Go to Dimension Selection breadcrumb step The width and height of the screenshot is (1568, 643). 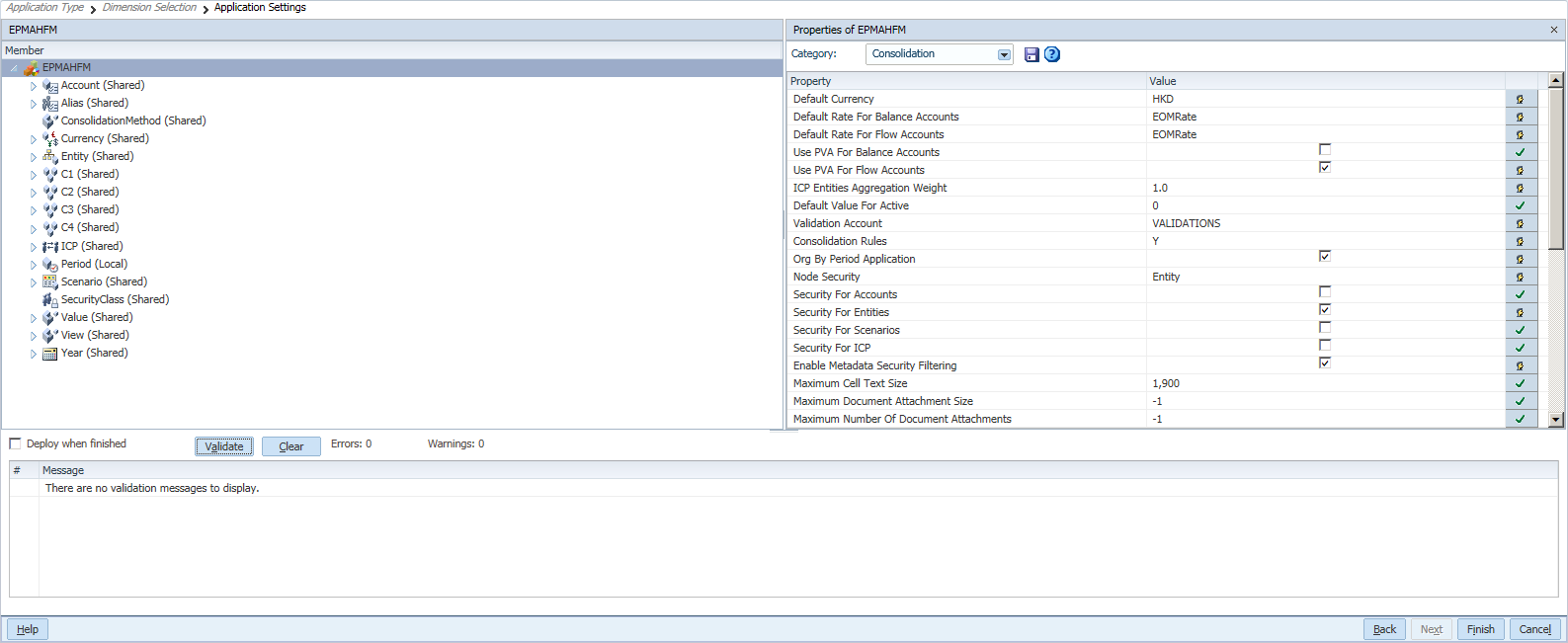149,7
